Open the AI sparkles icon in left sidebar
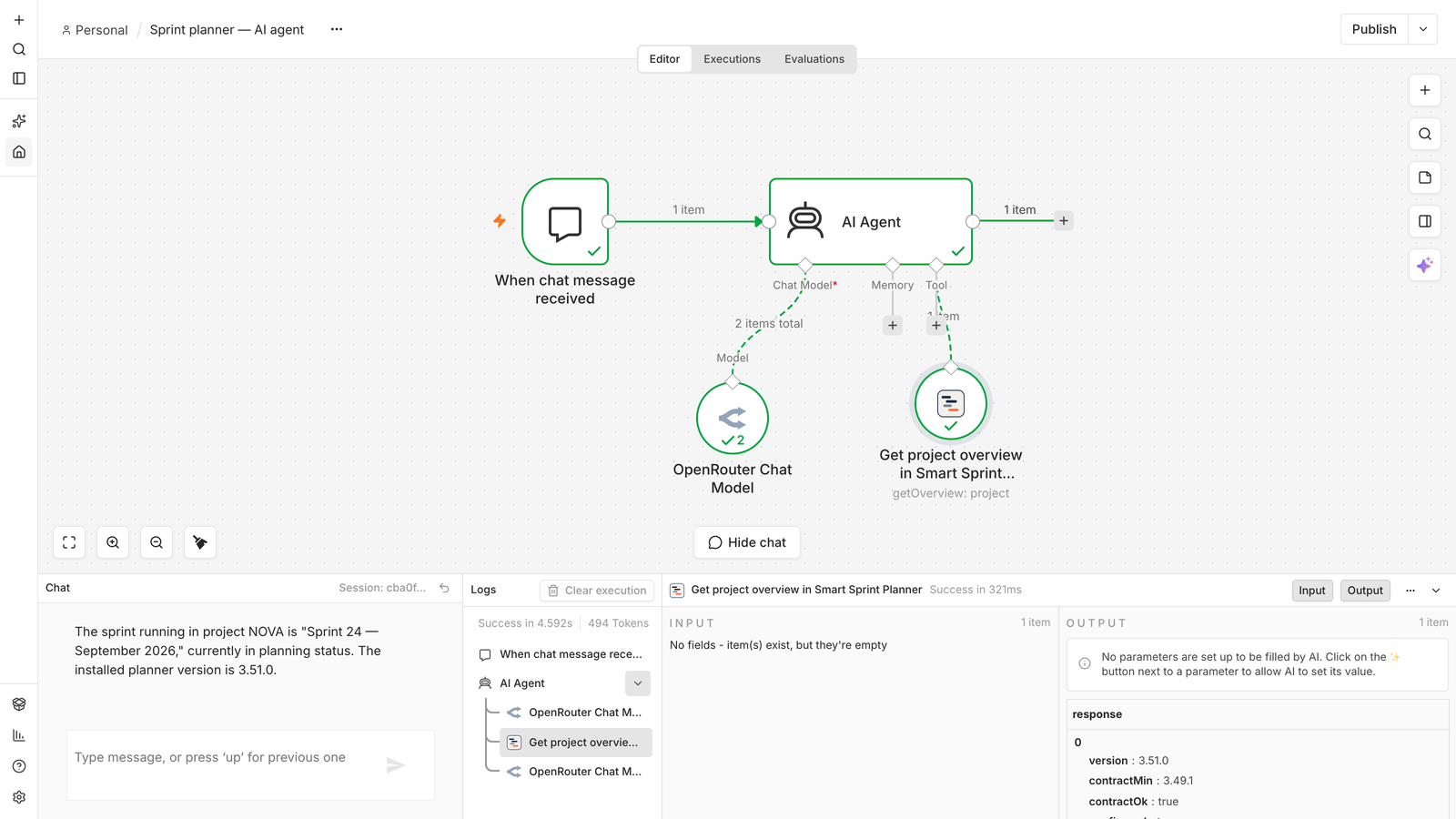This screenshot has width=1456, height=819. (19, 121)
